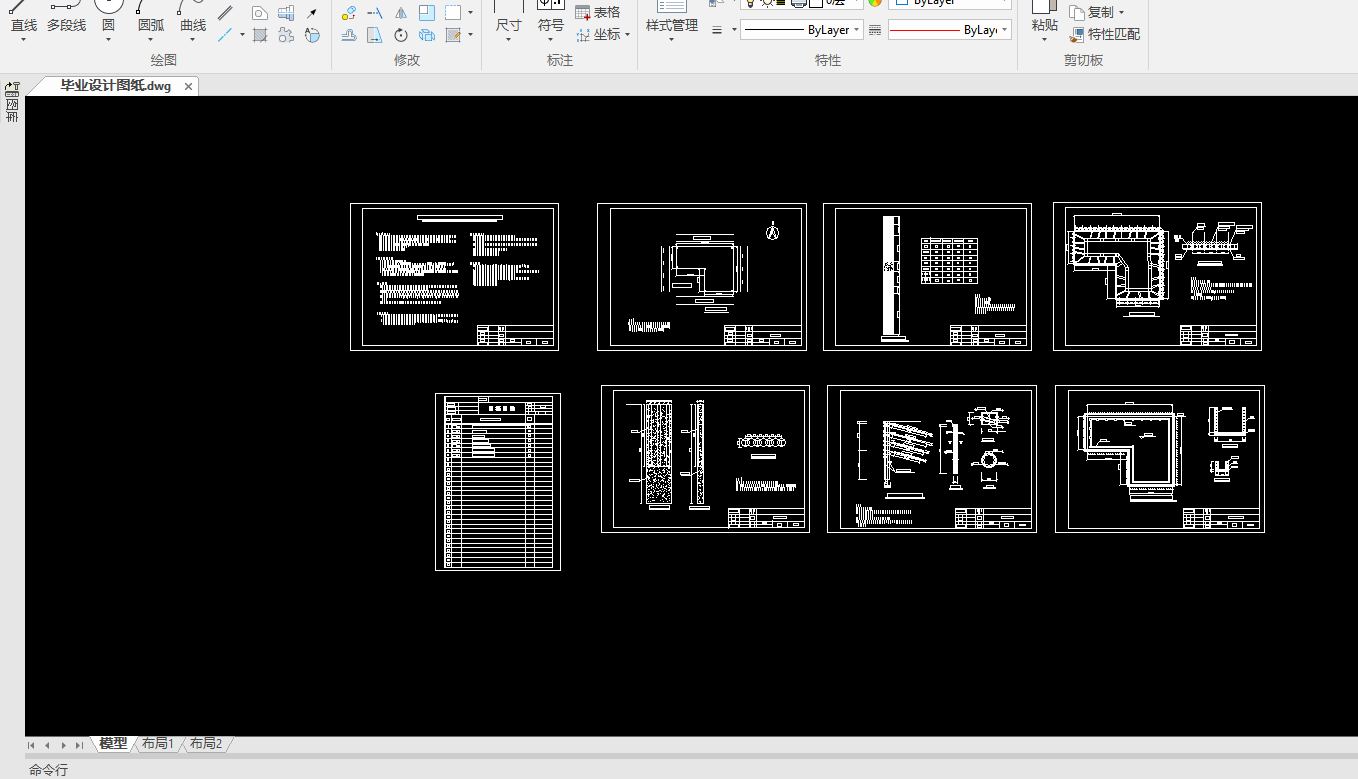Screen dimensions: 1358x779
Task: Close the 毕业设计图纸.dwg document tab
Action: 188,87
